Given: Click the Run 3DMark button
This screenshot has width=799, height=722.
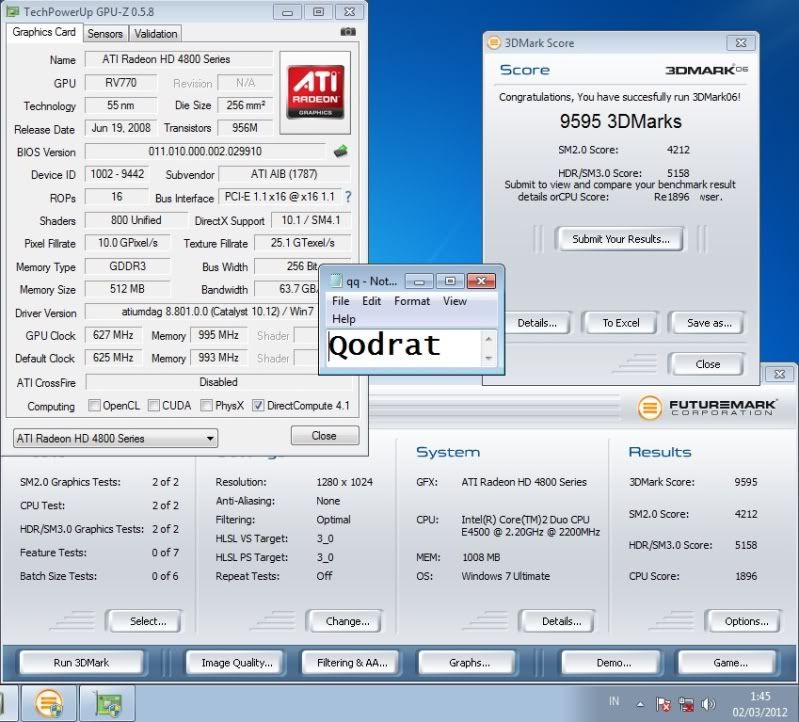Looking at the screenshot, I should (81, 662).
